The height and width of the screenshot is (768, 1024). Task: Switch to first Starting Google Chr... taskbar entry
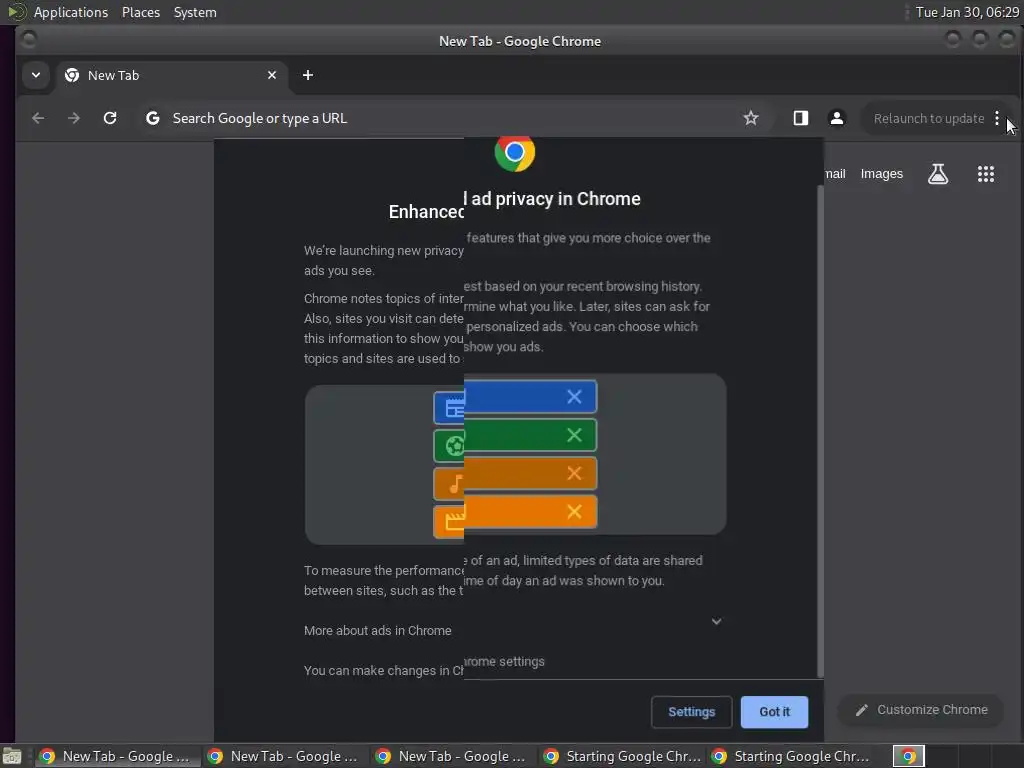pyautogui.click(x=622, y=756)
